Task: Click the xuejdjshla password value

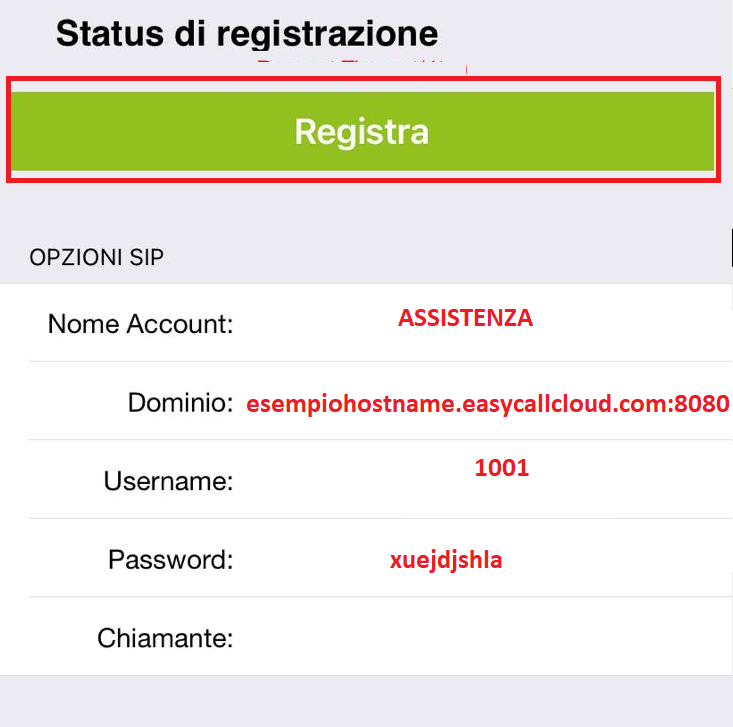Action: click(446, 560)
